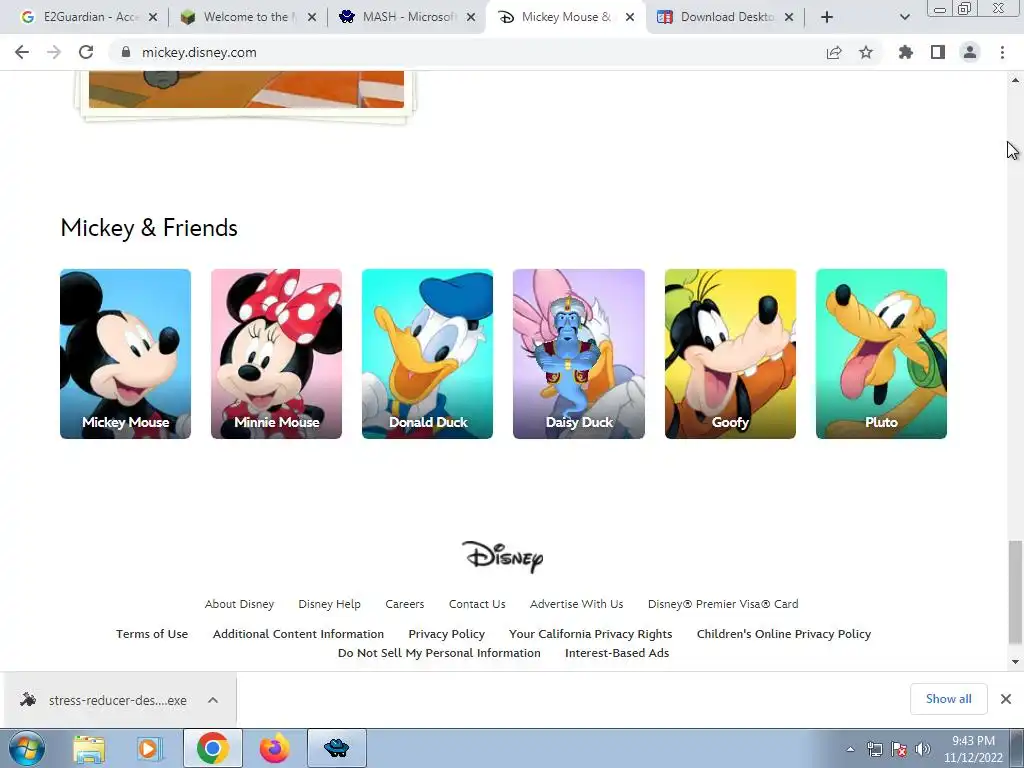Click the padlock site info icon
This screenshot has height=768, width=1024.
click(126, 52)
